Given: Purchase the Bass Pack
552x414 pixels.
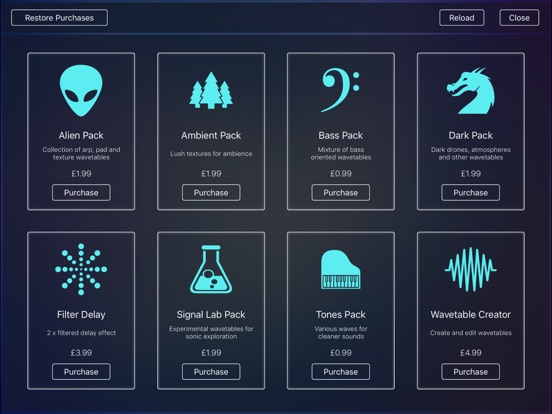Looking at the screenshot, I should 340,193.
